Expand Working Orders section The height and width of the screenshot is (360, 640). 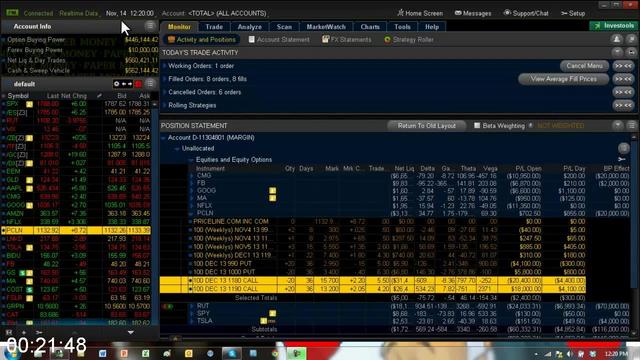(165, 66)
